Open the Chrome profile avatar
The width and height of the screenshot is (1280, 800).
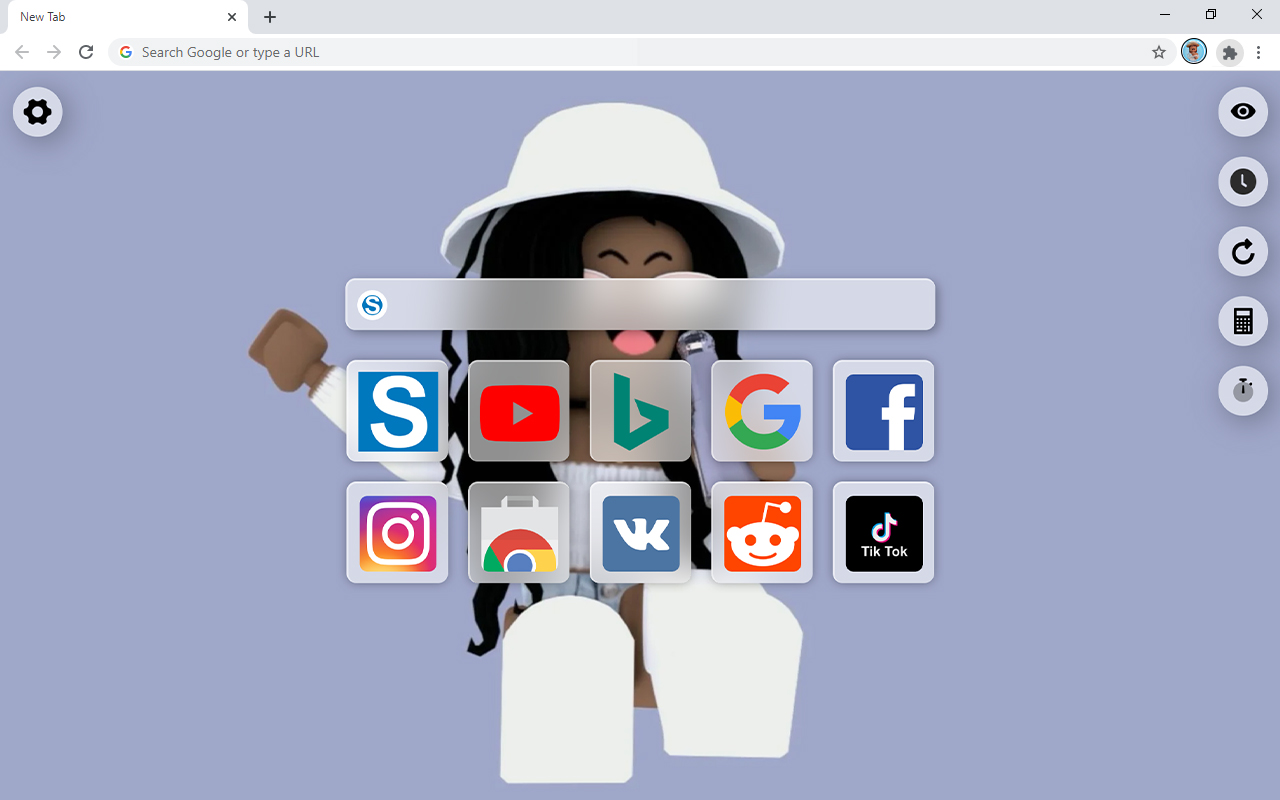[x=1194, y=52]
